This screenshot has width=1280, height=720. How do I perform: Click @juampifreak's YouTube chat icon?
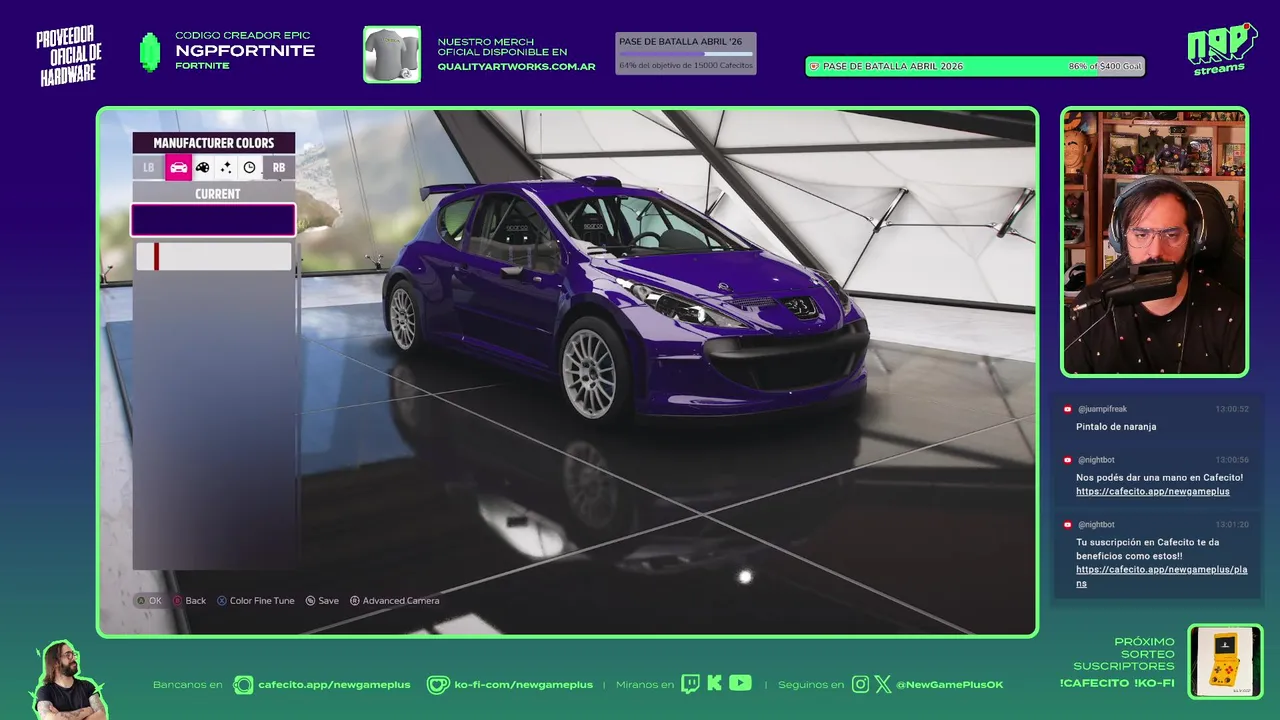click(x=1068, y=409)
